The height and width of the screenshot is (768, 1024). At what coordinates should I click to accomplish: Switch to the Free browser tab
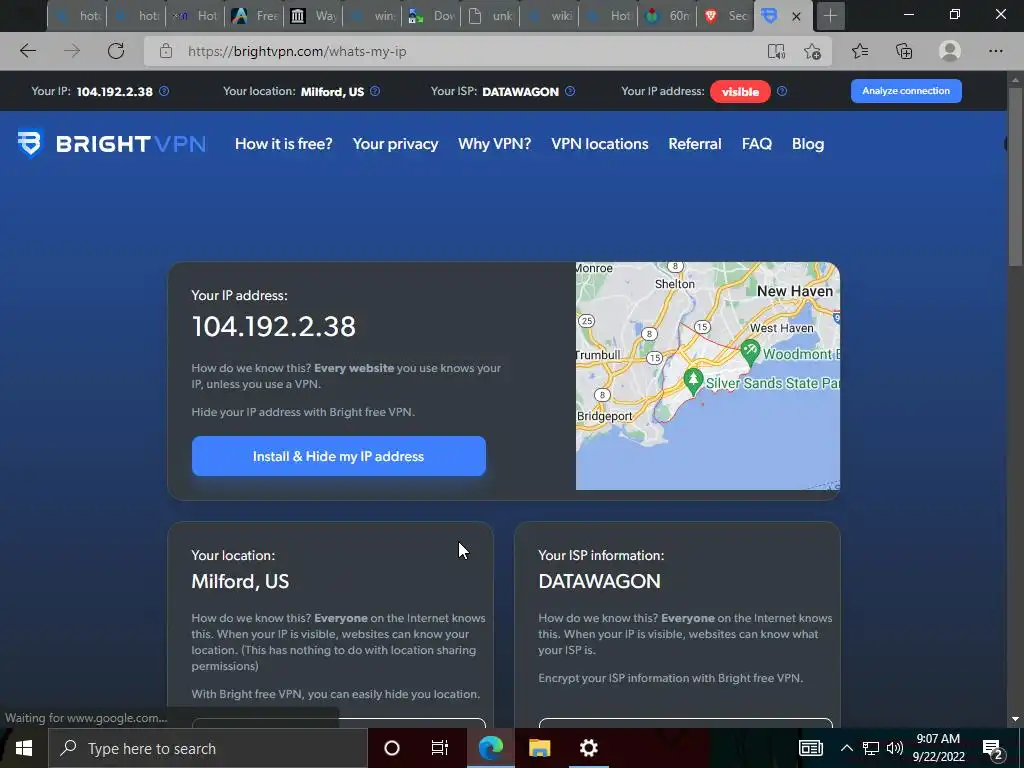[254, 16]
